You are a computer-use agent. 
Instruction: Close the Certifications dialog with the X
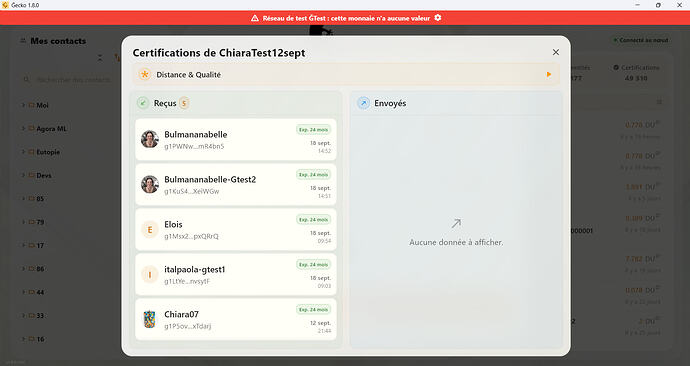pos(556,52)
